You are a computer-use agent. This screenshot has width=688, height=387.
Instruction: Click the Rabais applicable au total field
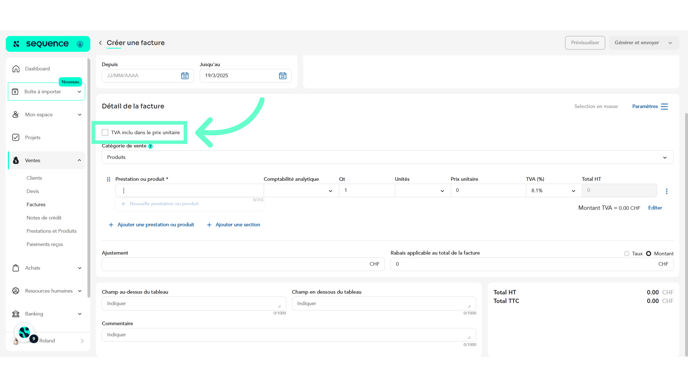532,264
